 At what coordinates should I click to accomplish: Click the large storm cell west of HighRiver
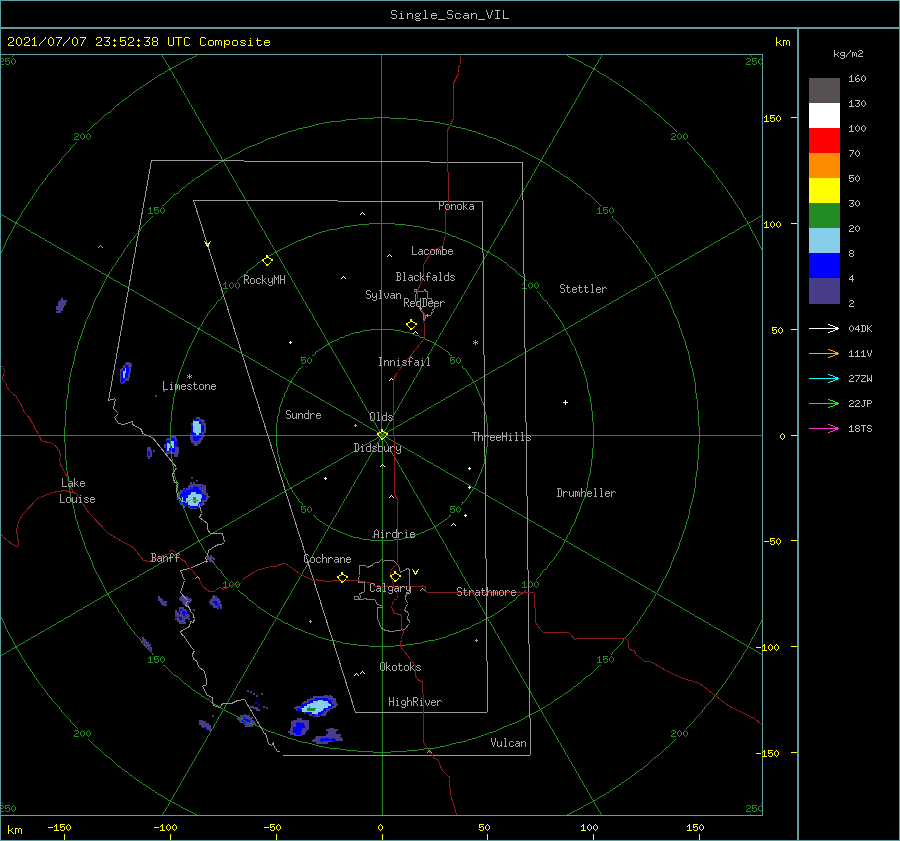(316, 706)
